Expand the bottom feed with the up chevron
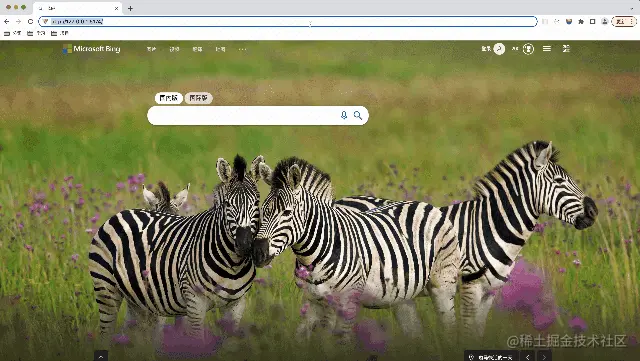This screenshot has height=361, width=640. [101, 356]
